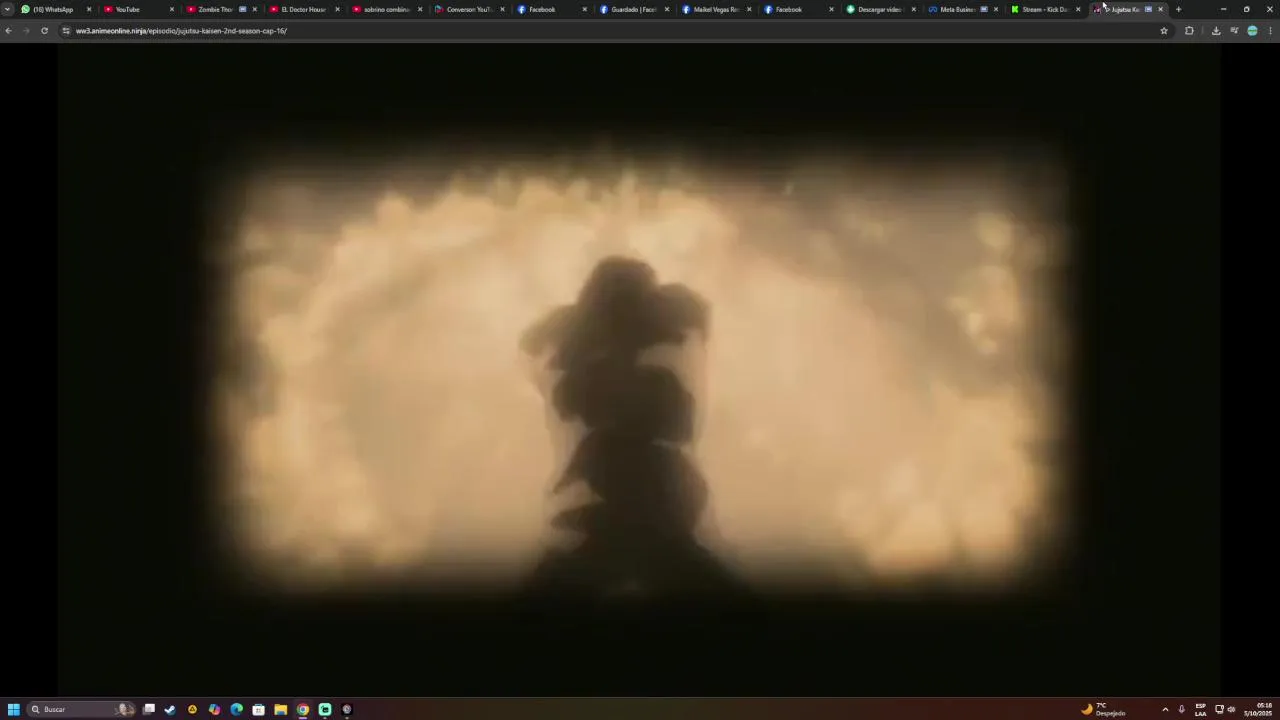Click the microphone icon in system tray
Screen dimensions: 1280x720
pos(1181,709)
